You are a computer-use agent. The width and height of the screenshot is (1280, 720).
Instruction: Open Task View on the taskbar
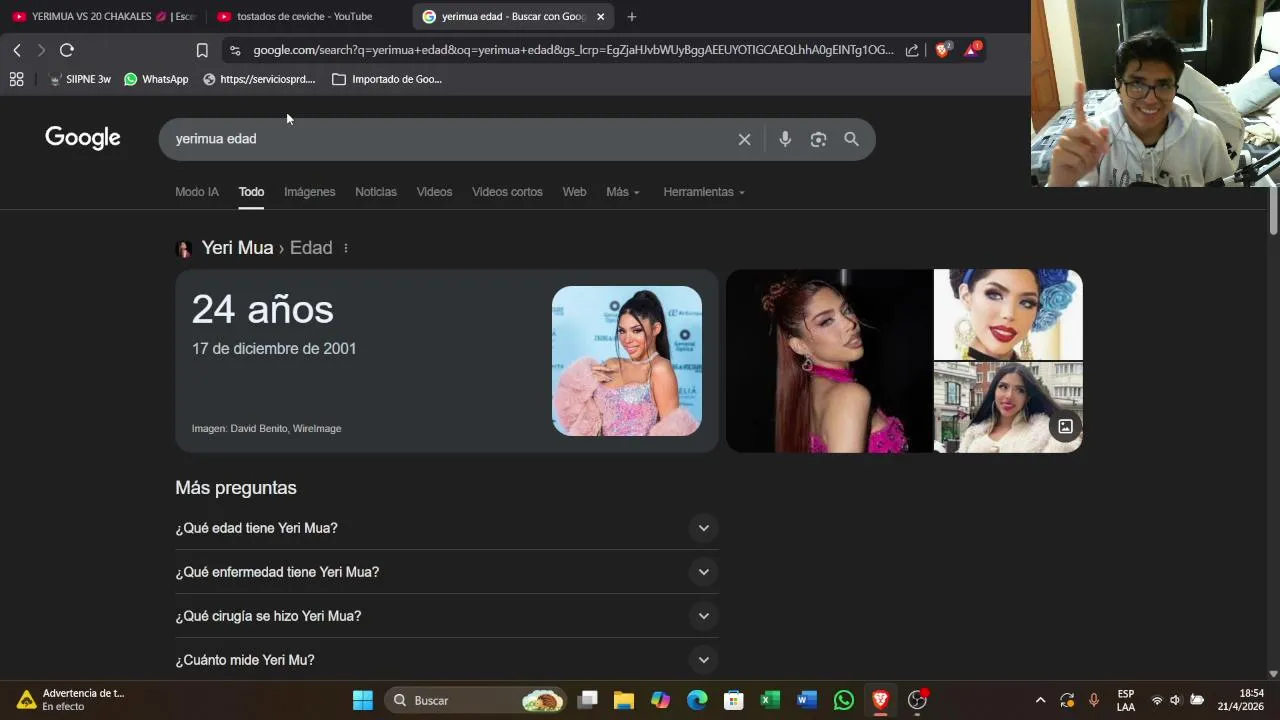[x=588, y=700]
